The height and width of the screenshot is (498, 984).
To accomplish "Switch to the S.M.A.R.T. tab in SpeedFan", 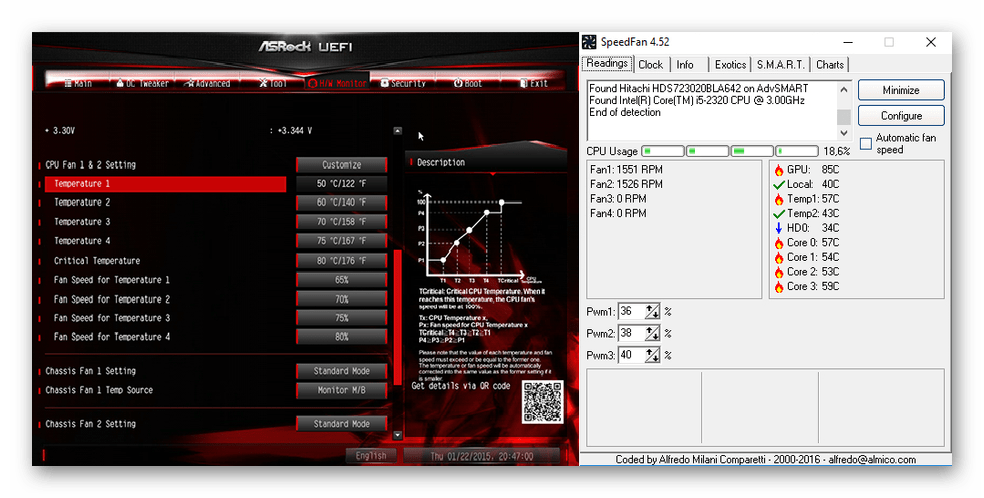I will coord(780,64).
